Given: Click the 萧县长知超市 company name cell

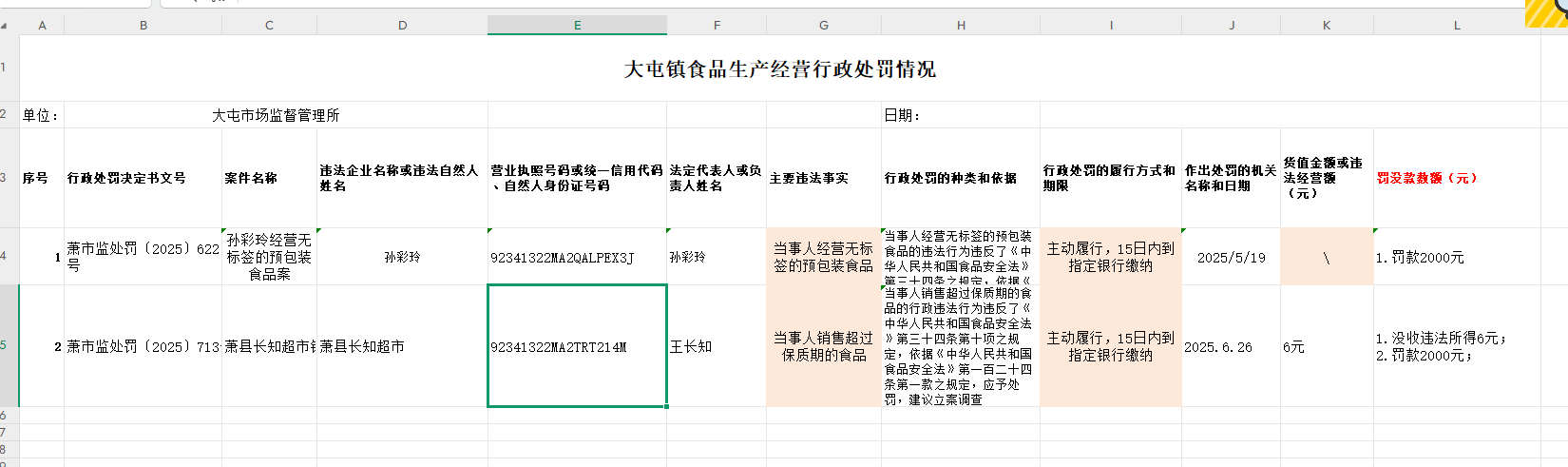Looking at the screenshot, I should click(402, 346).
